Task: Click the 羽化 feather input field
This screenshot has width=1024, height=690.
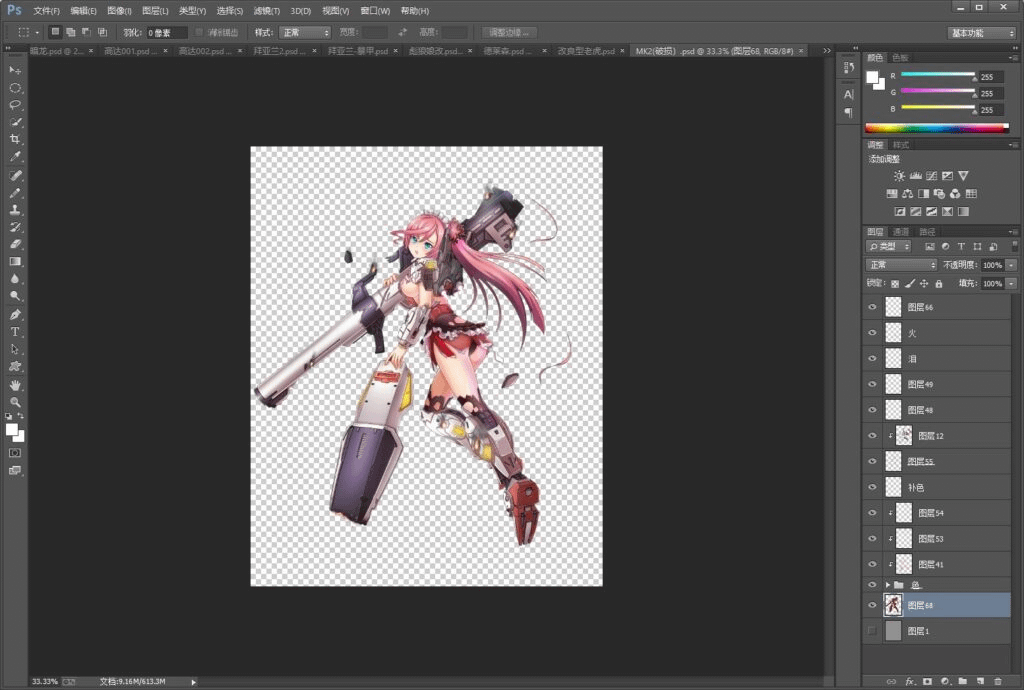Action: pyautogui.click(x=167, y=33)
